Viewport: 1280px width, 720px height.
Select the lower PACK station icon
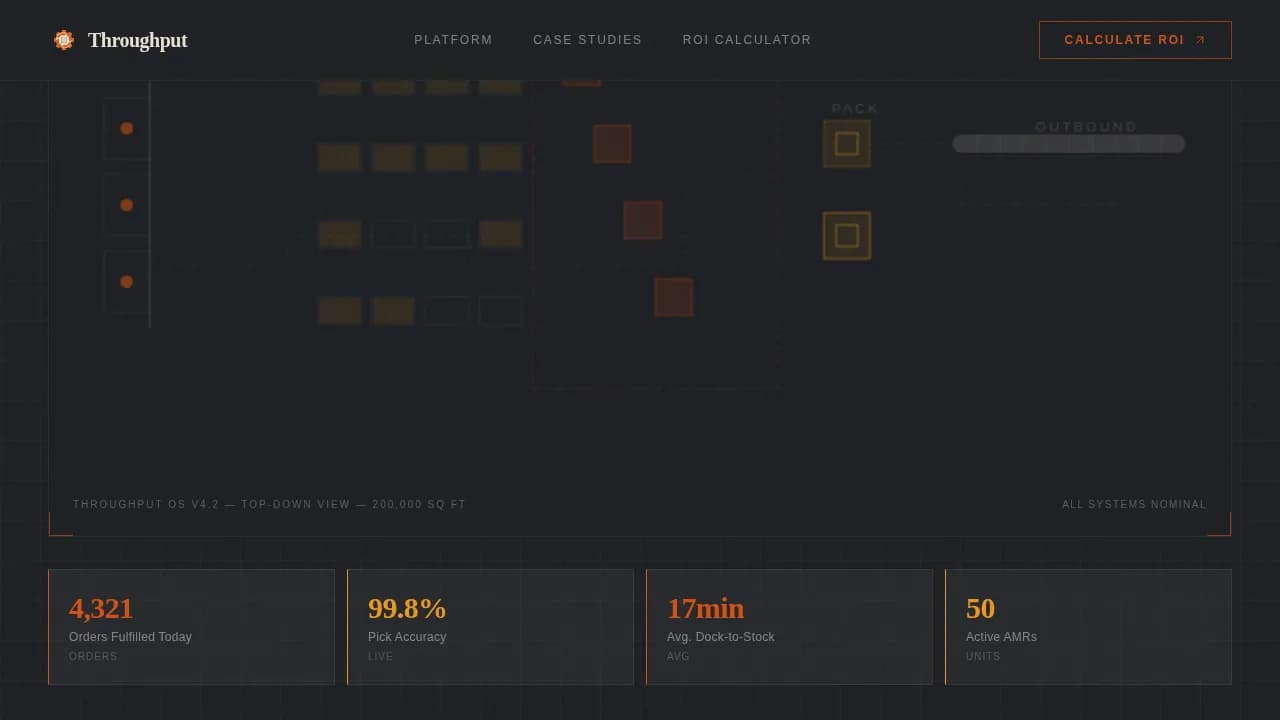[x=846, y=235]
